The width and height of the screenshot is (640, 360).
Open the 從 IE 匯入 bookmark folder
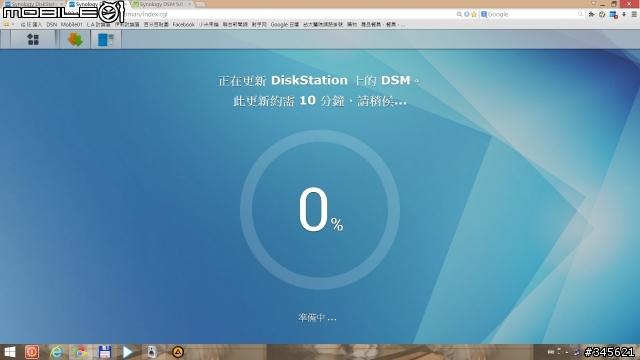[x=31, y=24]
